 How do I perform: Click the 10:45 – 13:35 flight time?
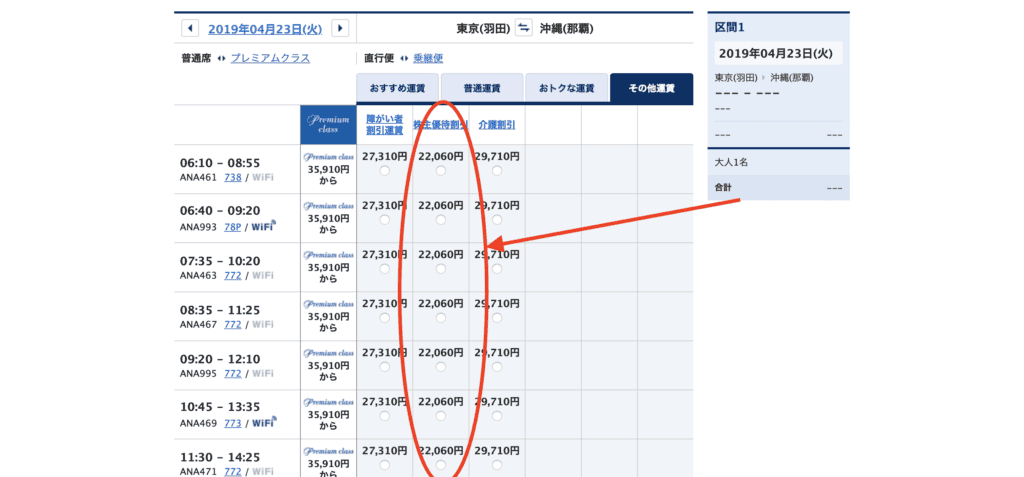tap(220, 408)
